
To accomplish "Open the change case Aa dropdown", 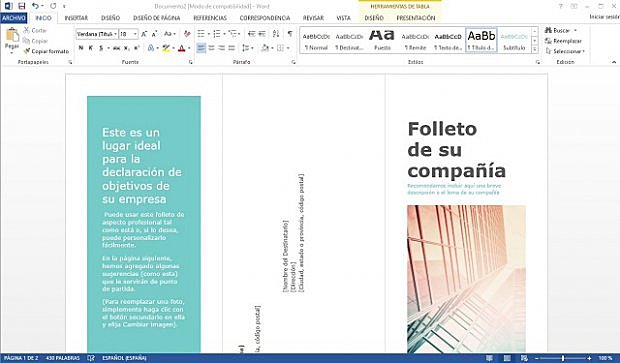I will (170, 34).
